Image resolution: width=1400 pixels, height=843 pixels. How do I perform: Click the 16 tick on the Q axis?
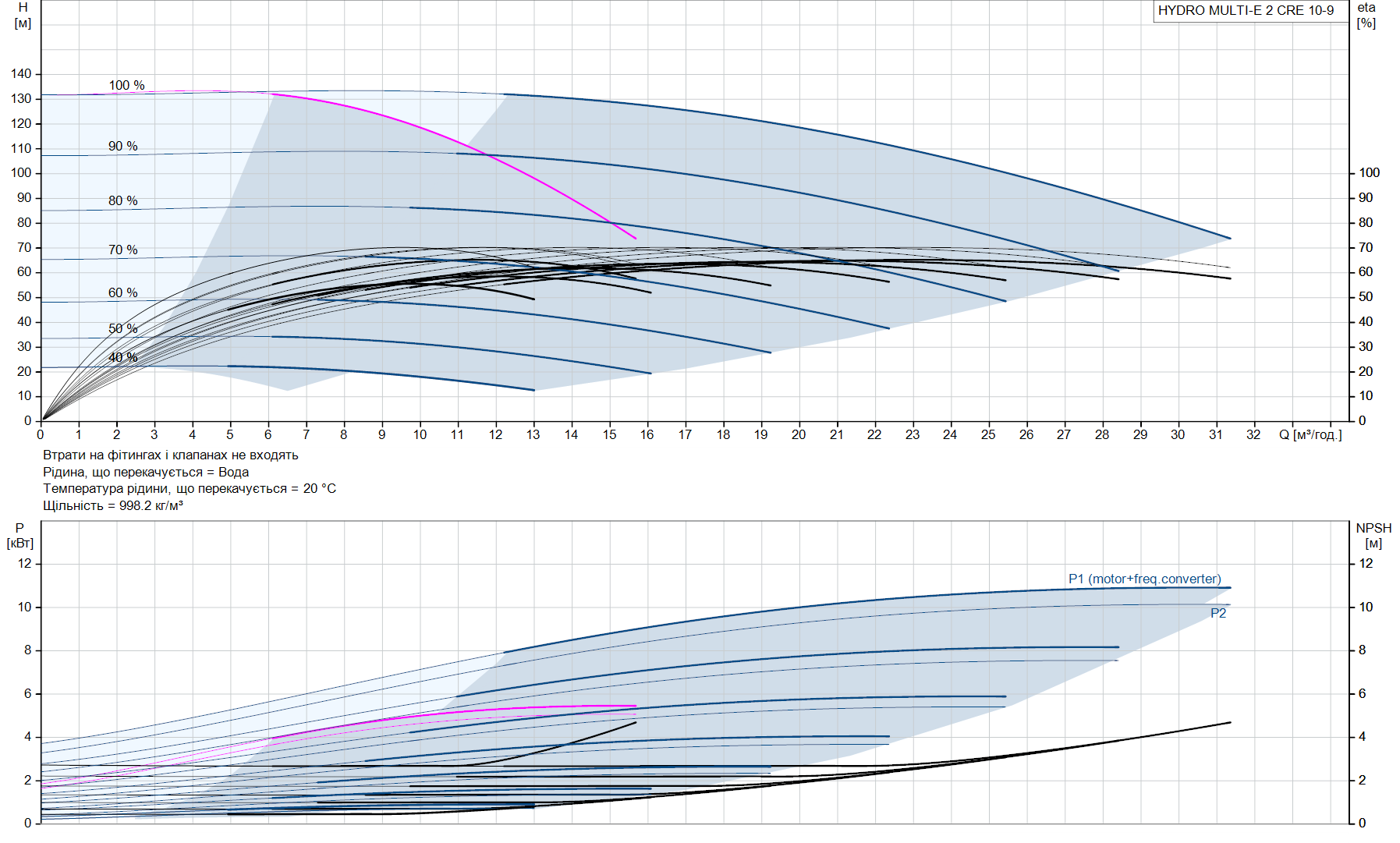pos(647,434)
